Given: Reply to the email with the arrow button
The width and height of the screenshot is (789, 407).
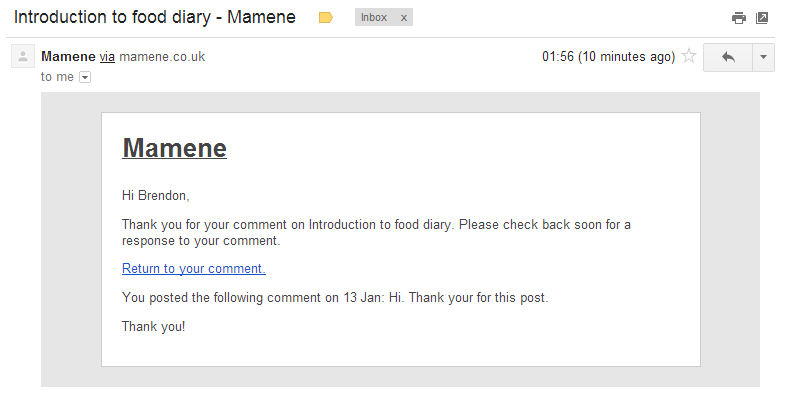Looking at the screenshot, I should (x=728, y=57).
